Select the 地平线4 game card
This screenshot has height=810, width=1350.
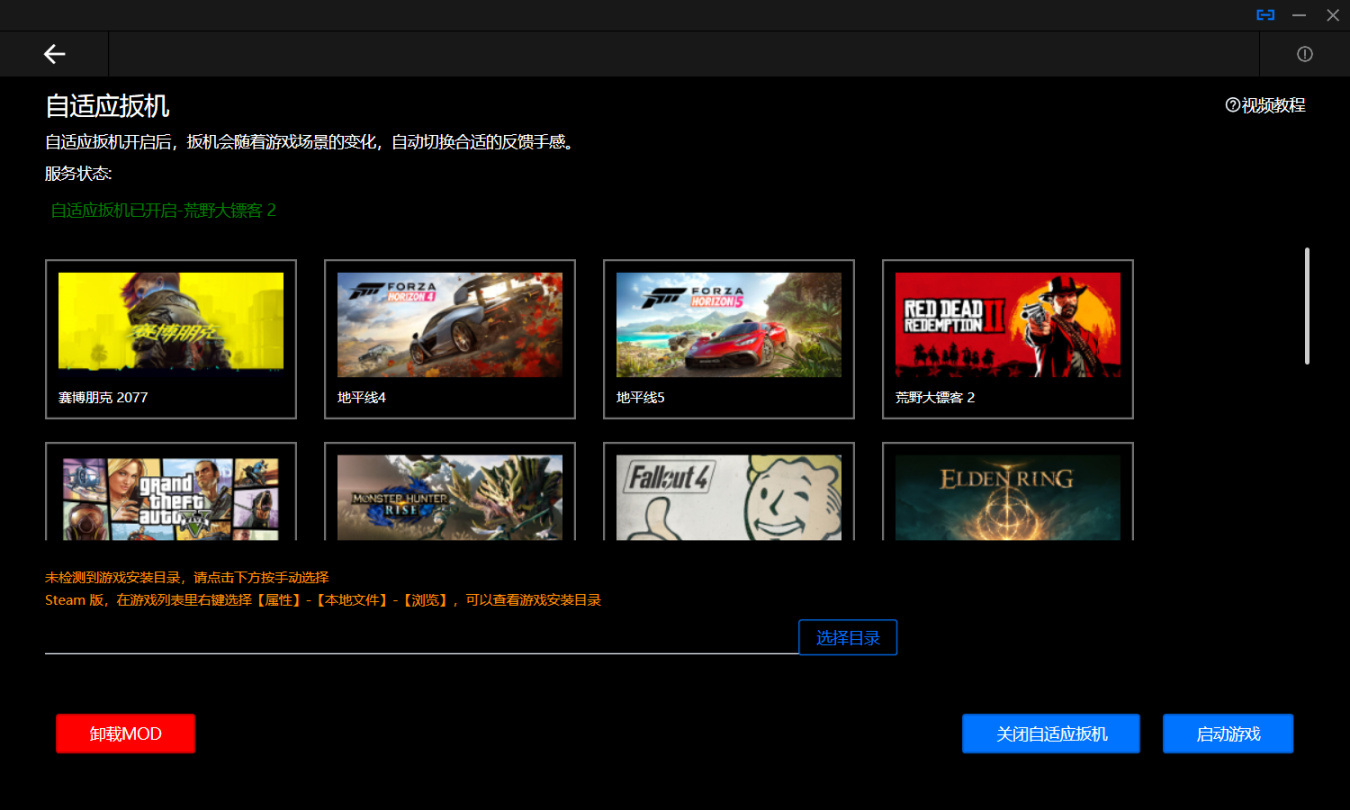(450, 339)
